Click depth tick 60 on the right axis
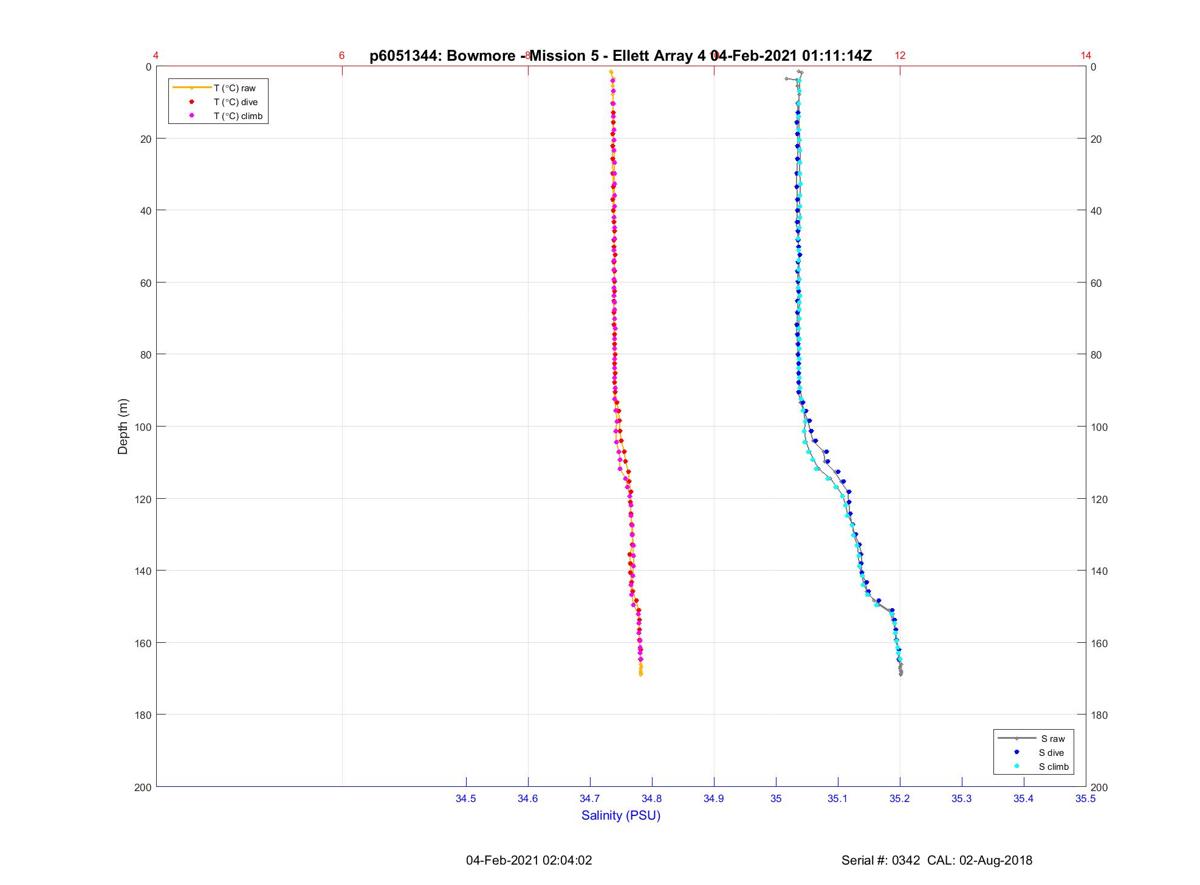 pos(1097,283)
